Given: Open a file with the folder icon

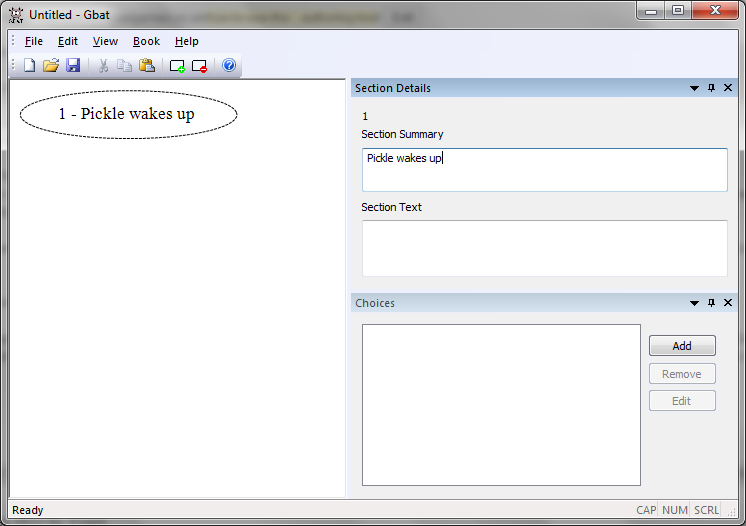Looking at the screenshot, I should [51, 65].
